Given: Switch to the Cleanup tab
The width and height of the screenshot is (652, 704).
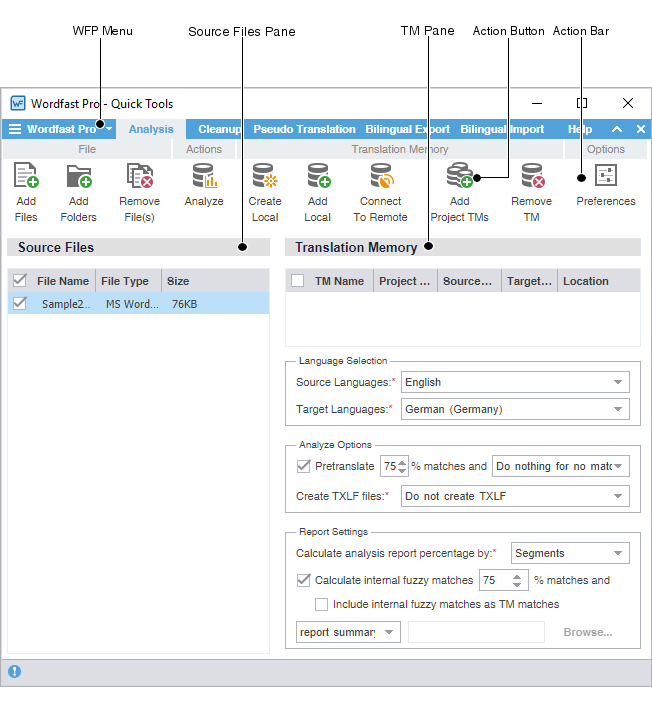Looking at the screenshot, I should pyautogui.click(x=220, y=129).
